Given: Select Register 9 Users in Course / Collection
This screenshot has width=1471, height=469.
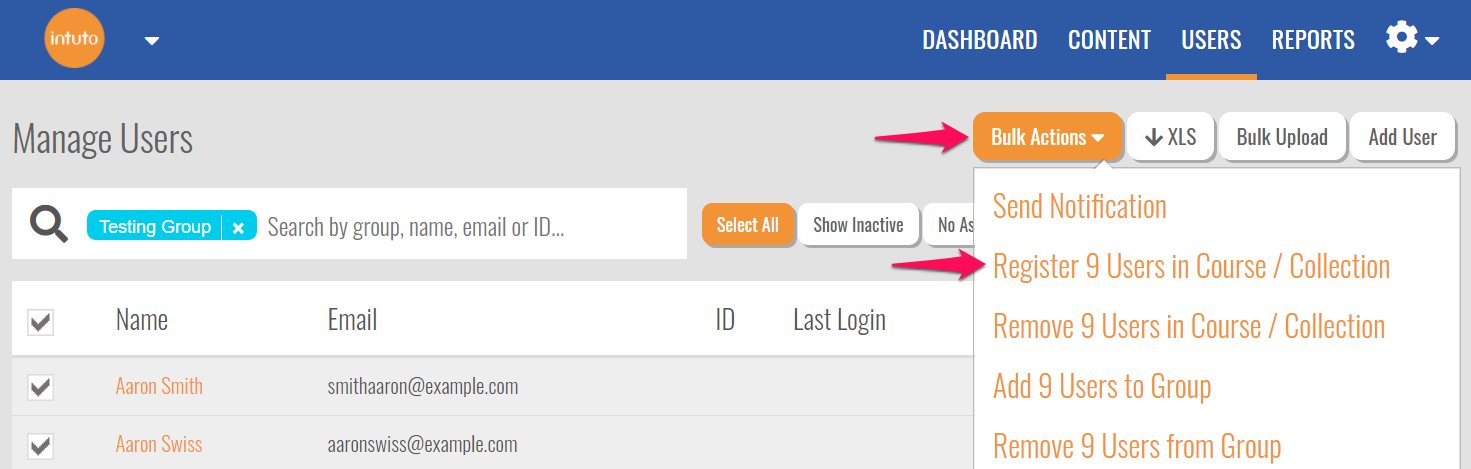Looking at the screenshot, I should [1191, 267].
